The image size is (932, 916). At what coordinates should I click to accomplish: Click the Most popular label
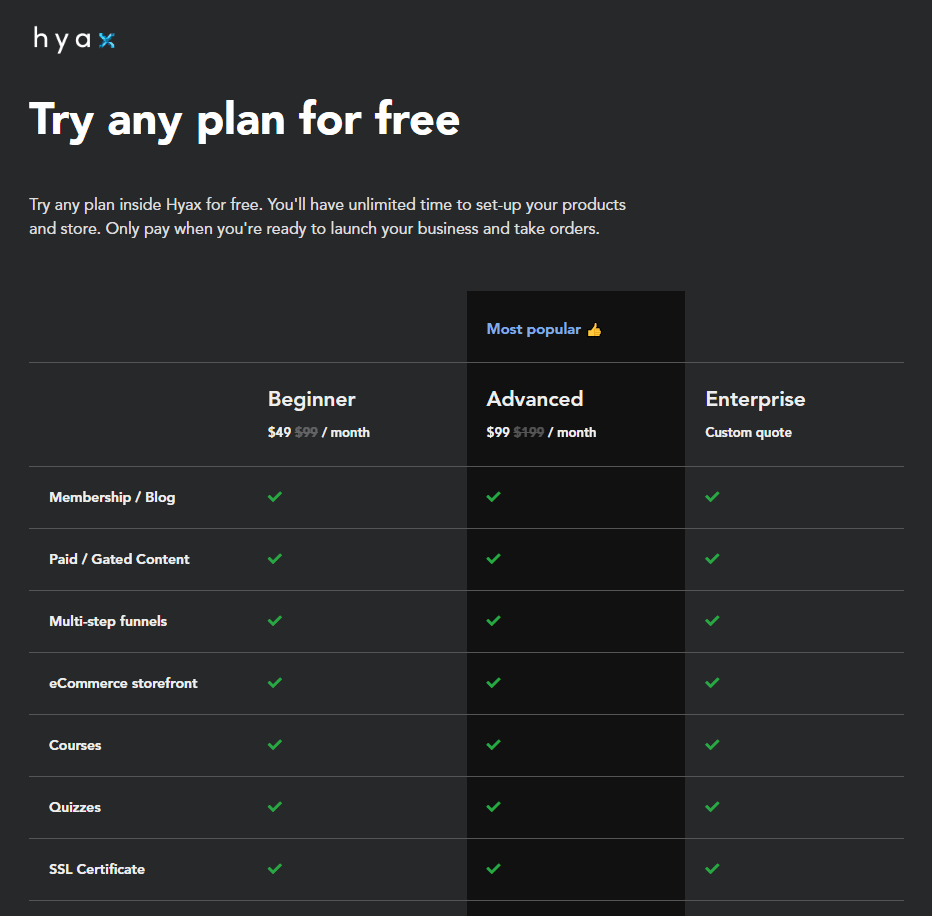[x=533, y=329]
